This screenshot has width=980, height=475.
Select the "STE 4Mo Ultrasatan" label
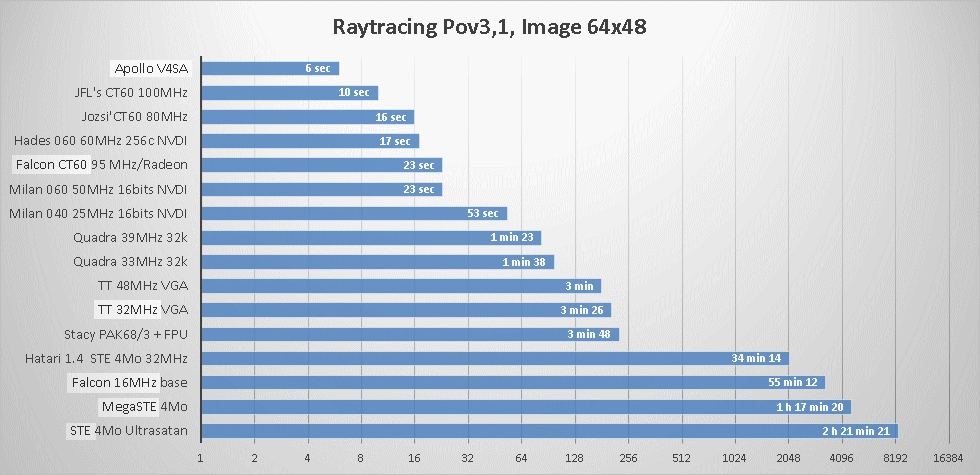click(x=129, y=431)
